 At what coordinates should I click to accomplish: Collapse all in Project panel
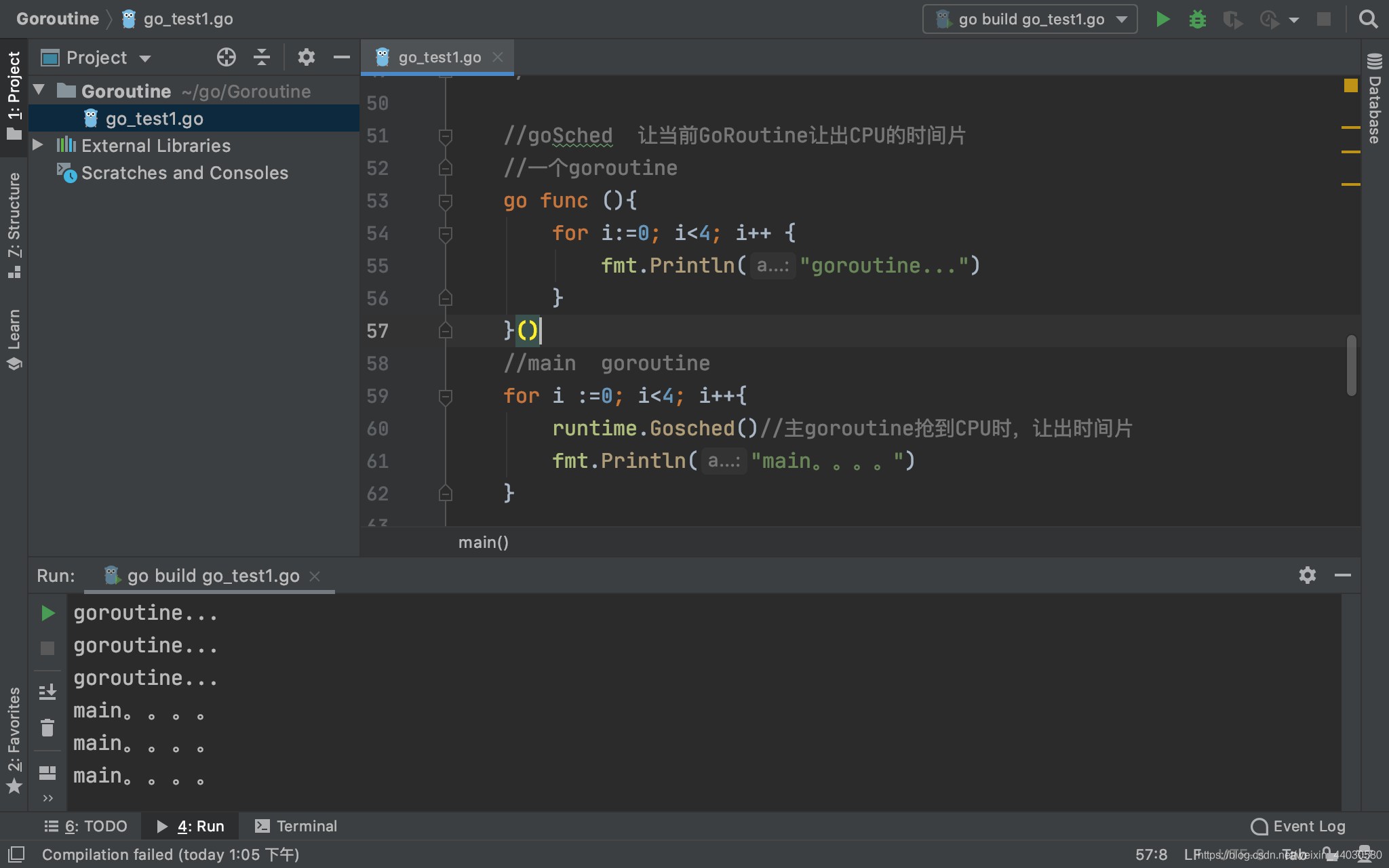point(262,58)
